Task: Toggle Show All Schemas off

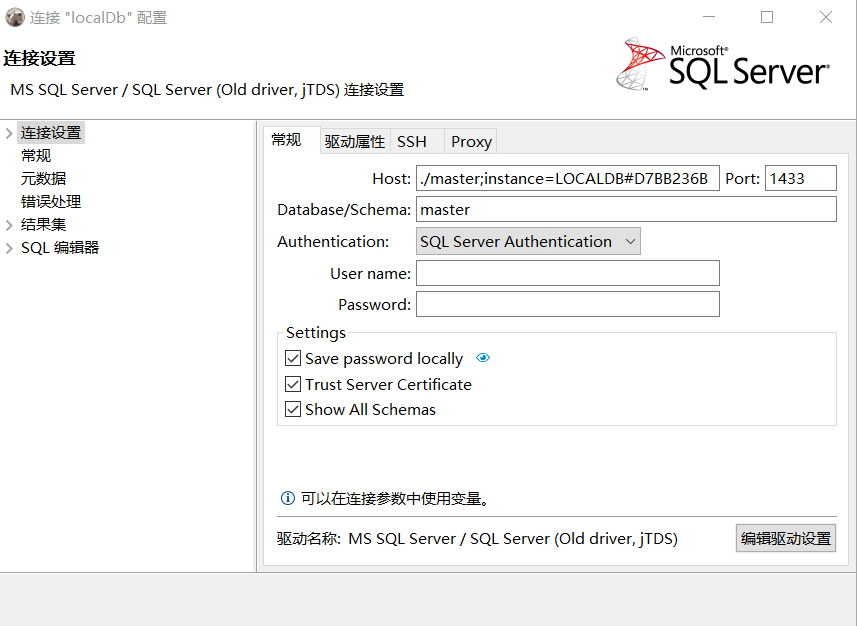Action: pyautogui.click(x=294, y=409)
